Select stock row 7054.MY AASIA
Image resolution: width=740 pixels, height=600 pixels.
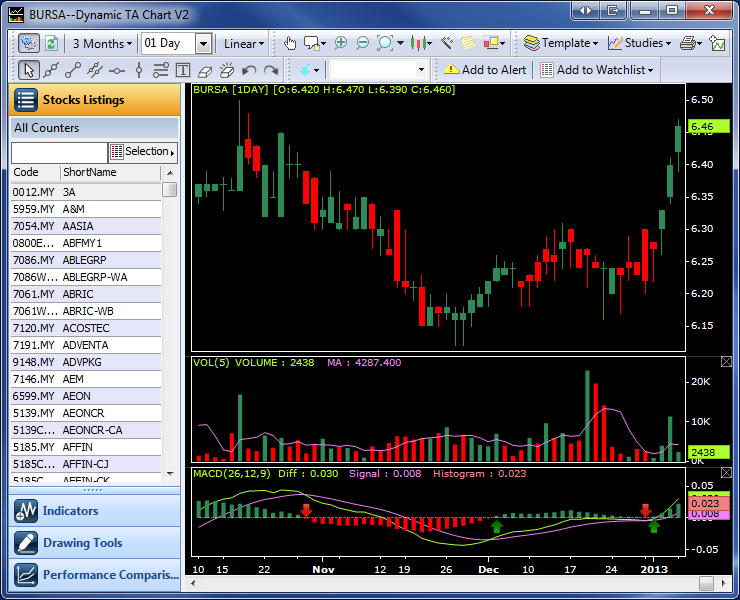(x=86, y=226)
